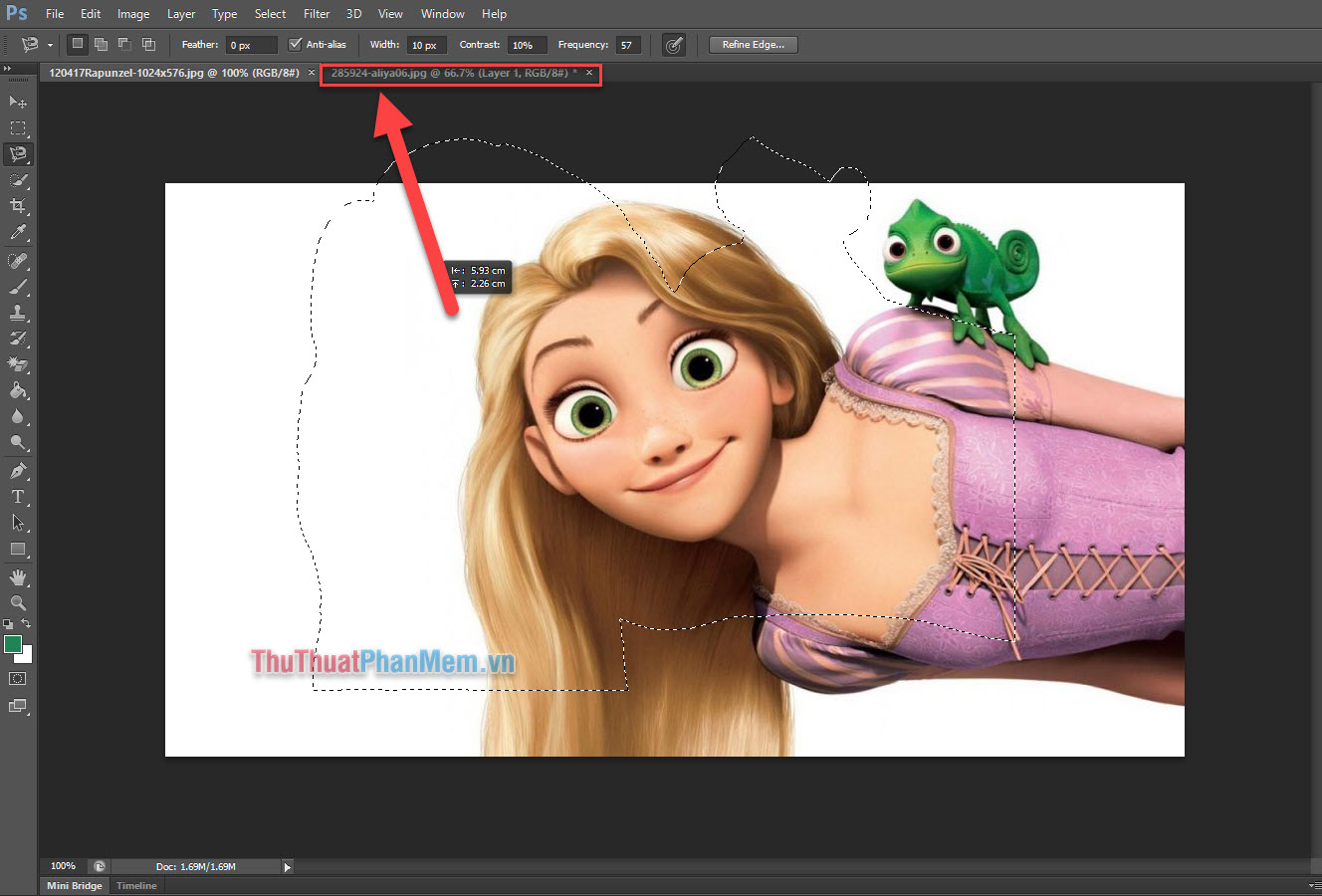The width and height of the screenshot is (1322, 896).
Task: Expand the toolbox double-arrow
Action: click(x=7, y=69)
